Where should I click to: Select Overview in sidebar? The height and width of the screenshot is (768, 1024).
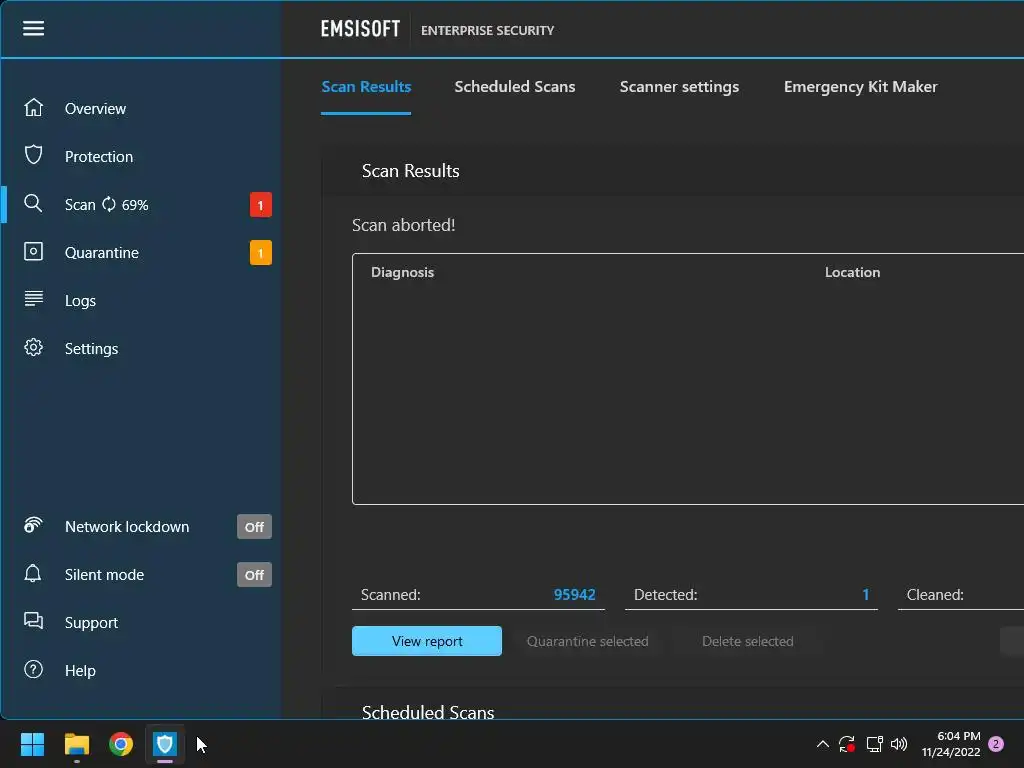point(95,108)
